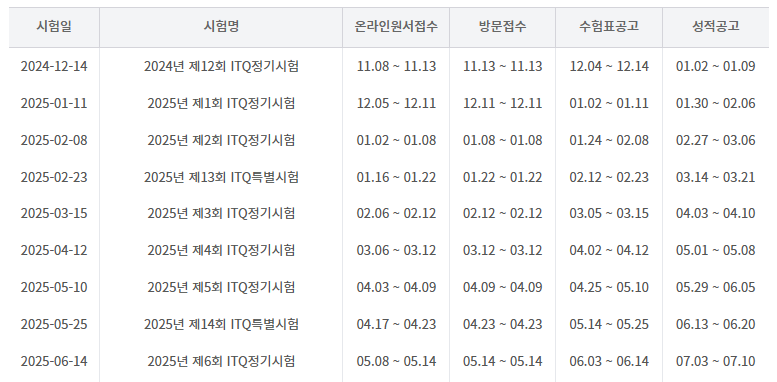Select the 온라인인원서접수 column header

396,27
